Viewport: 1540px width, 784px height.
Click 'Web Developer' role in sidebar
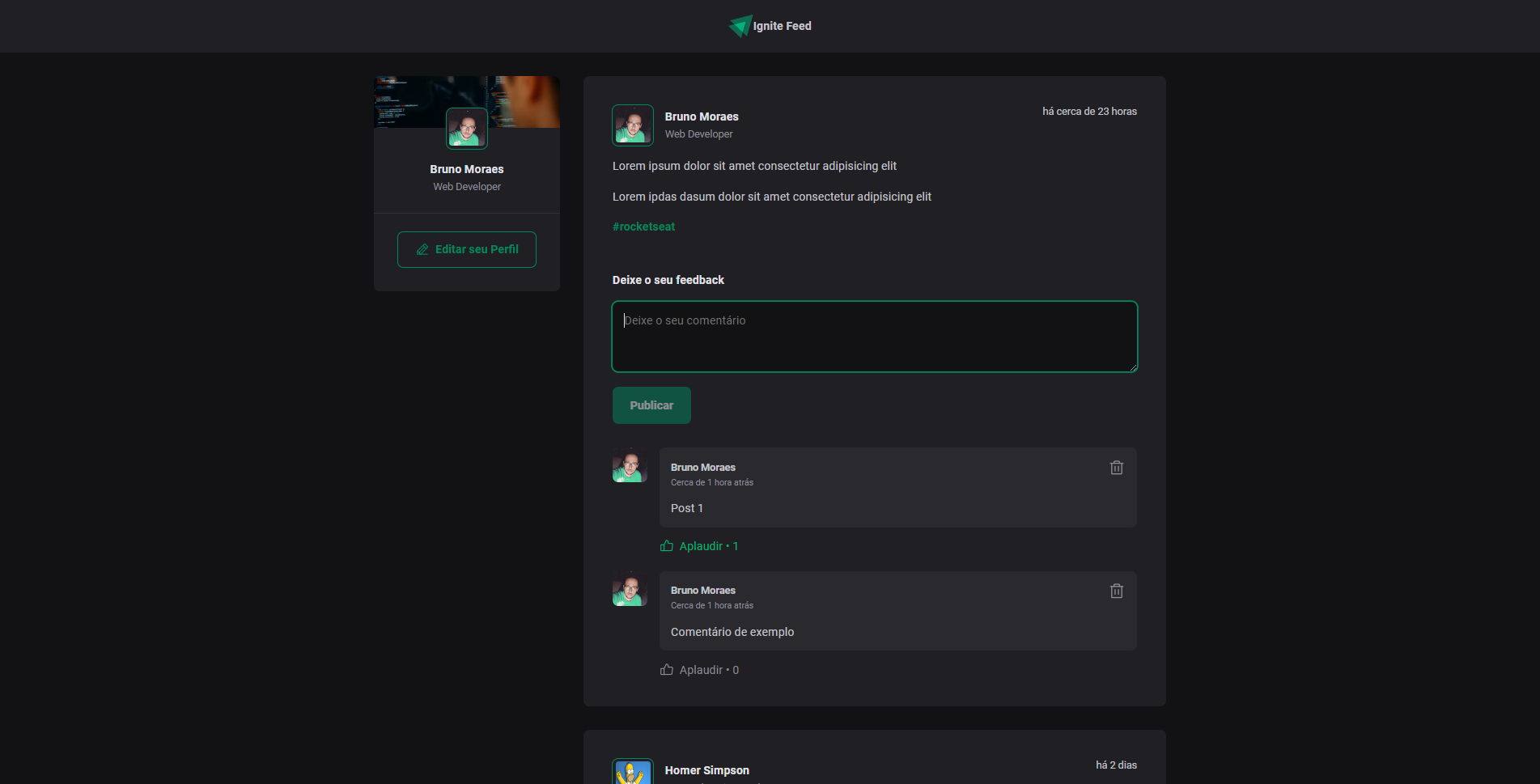tap(467, 187)
